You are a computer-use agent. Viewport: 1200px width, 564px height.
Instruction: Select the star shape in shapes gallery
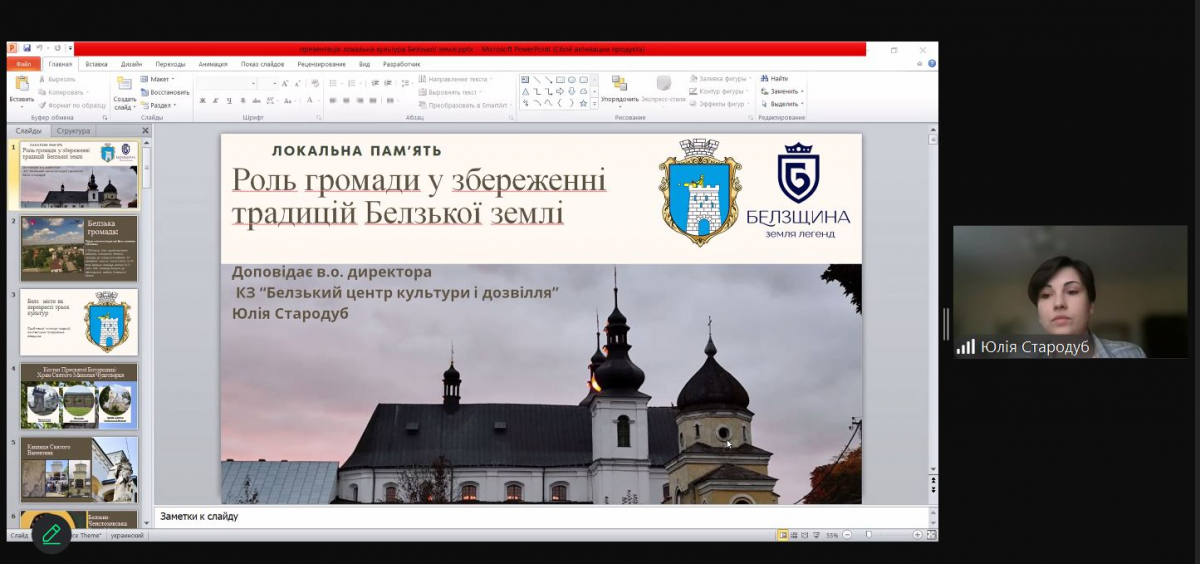pos(584,102)
